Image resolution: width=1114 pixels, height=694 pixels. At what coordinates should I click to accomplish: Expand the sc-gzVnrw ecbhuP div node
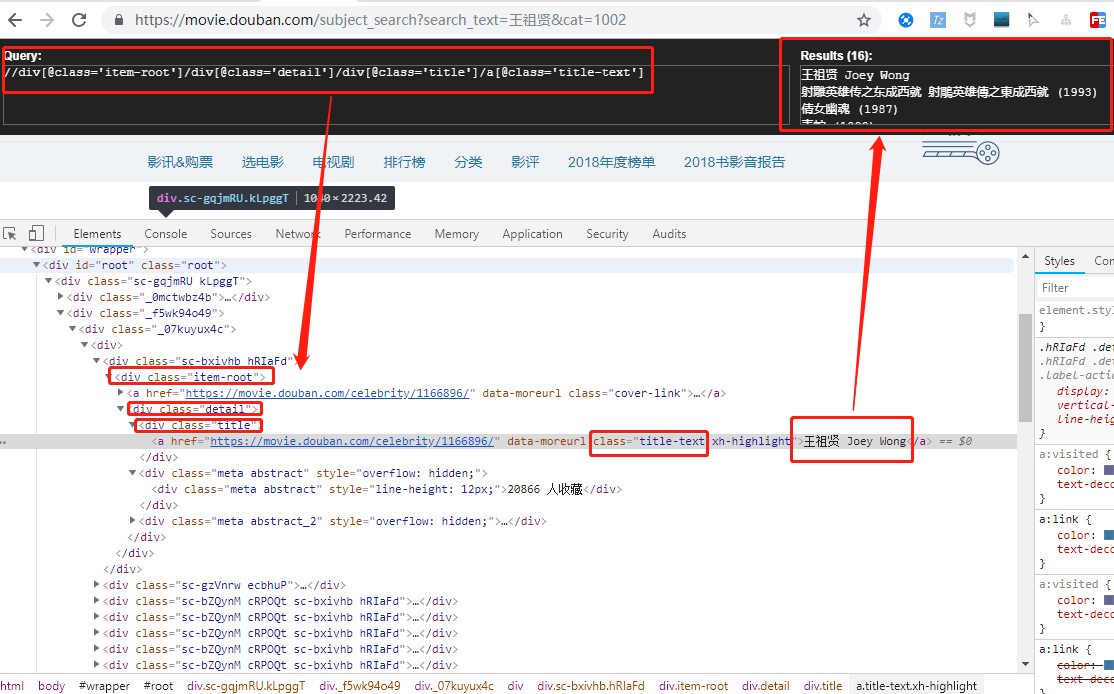click(97, 585)
